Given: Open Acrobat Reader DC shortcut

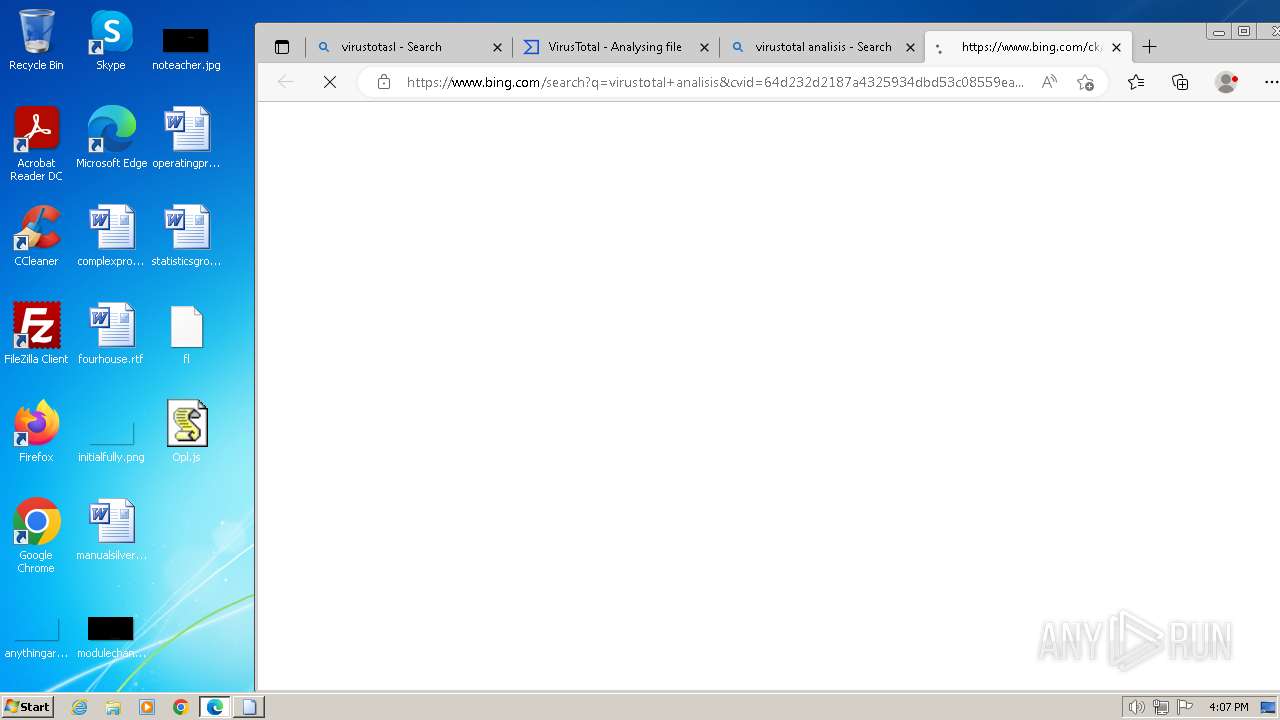Looking at the screenshot, I should 36,144.
